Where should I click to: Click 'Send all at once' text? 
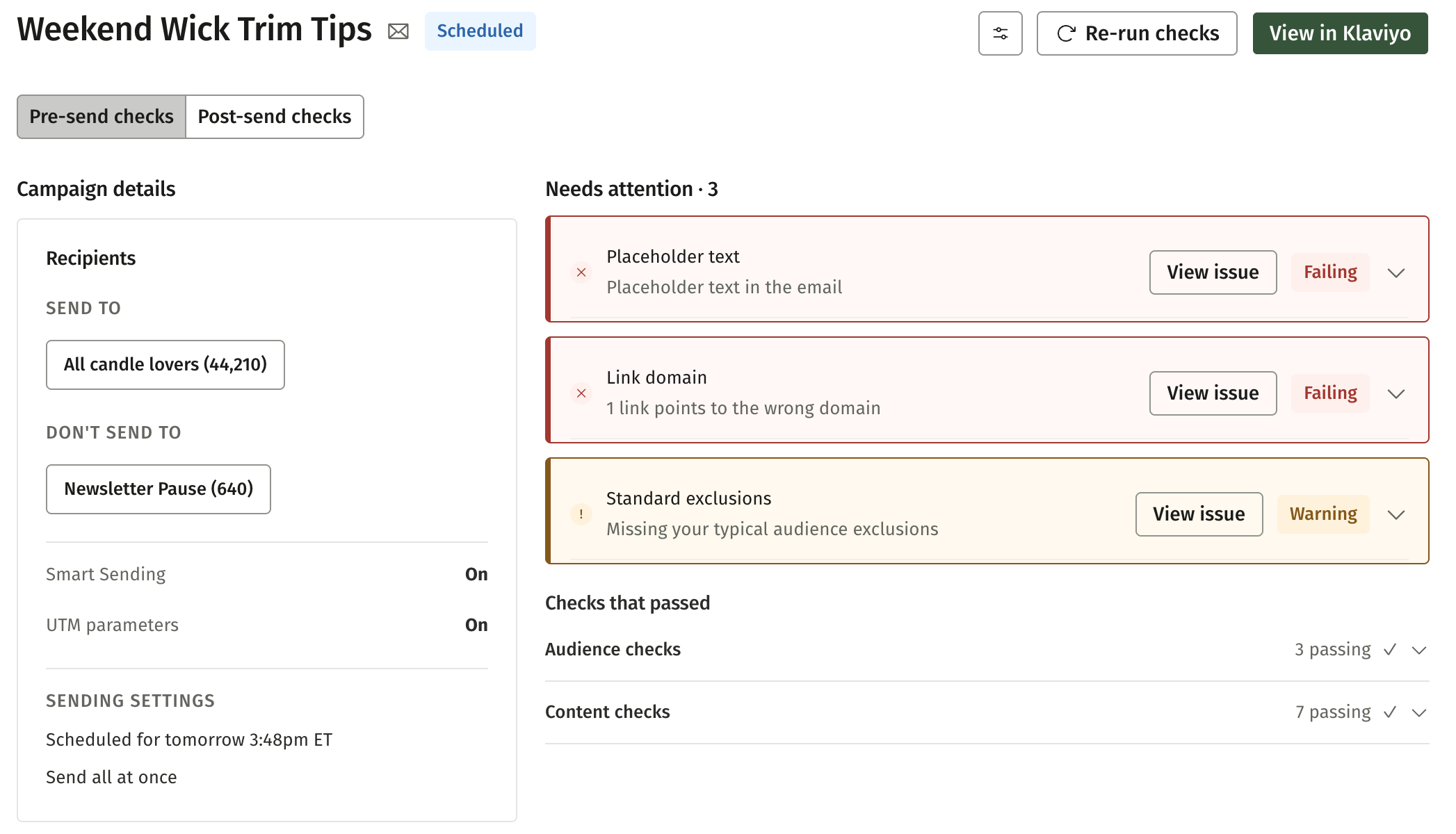(111, 778)
